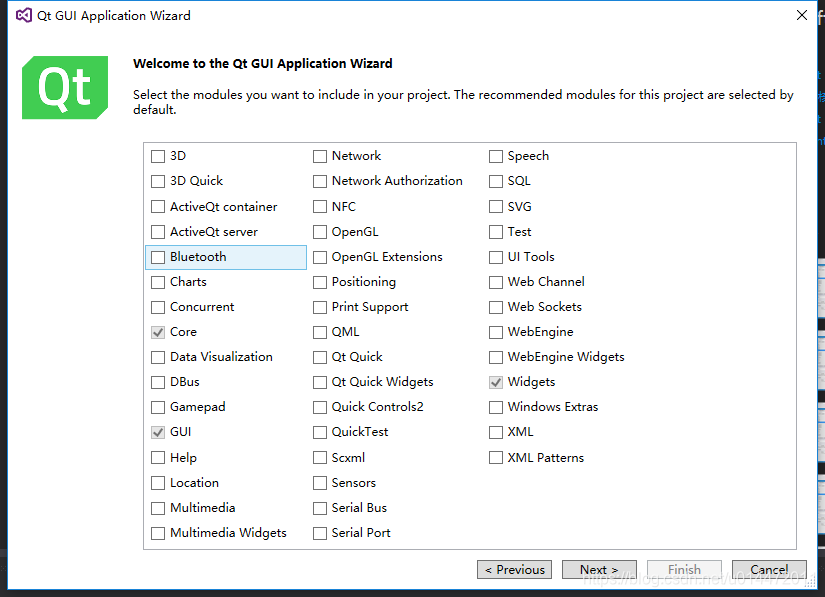
Task: Tick Multimedia Widgets module
Action: click(x=158, y=533)
